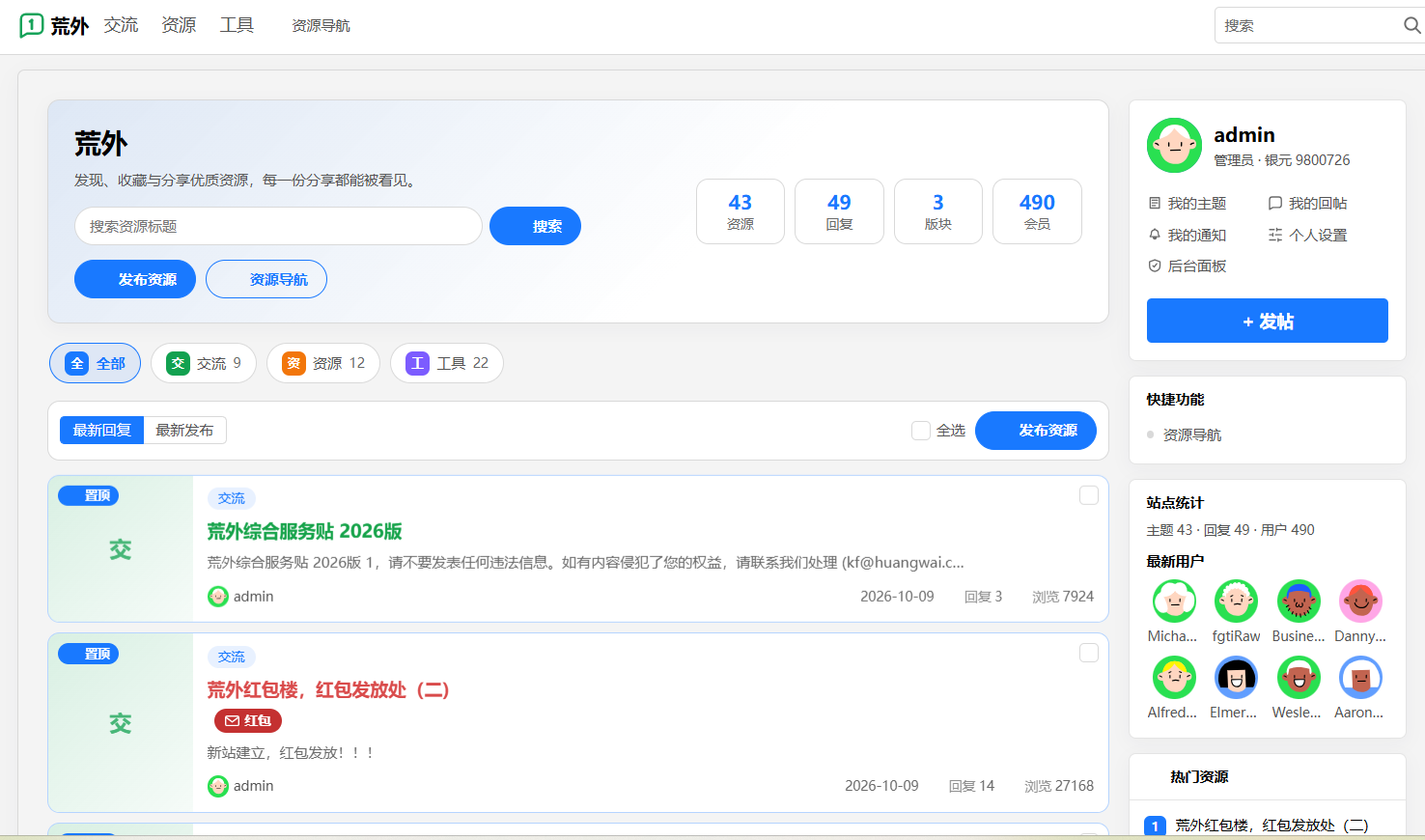Open 资源导航 under 快捷功能
The image size is (1425, 840).
(x=1192, y=434)
